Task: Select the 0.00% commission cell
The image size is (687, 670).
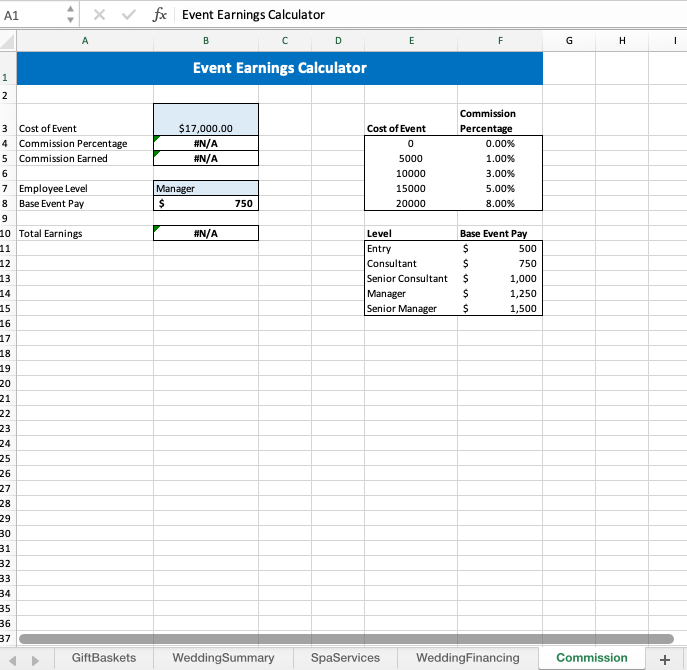Action: (500, 143)
